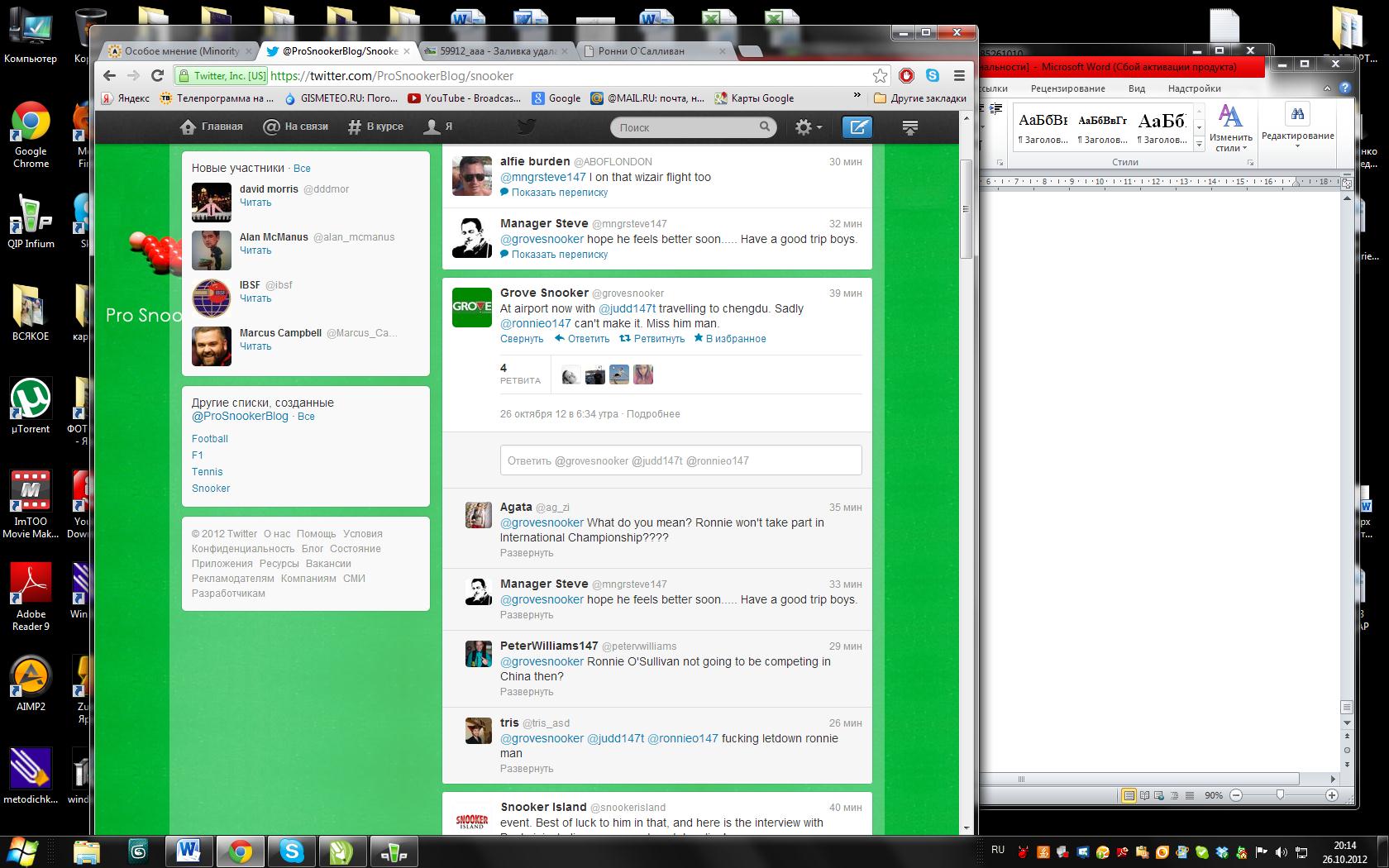Click Change Styles (Изменить стили) in Word

[1230, 127]
